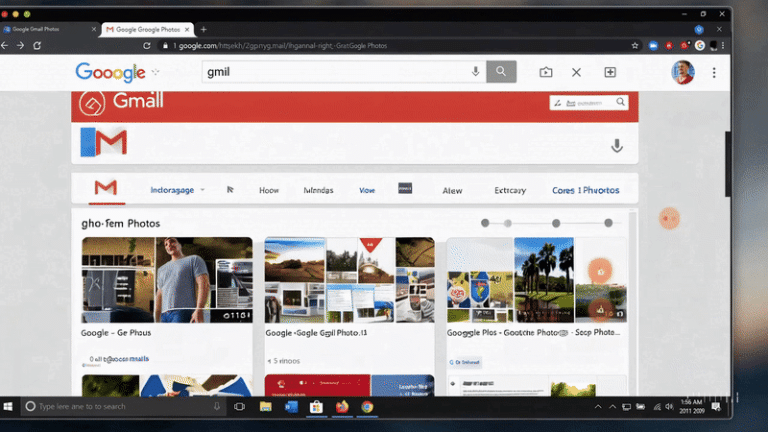Open the Google - Ge Phous result title
The height and width of the screenshot is (432, 768).
tap(116, 333)
